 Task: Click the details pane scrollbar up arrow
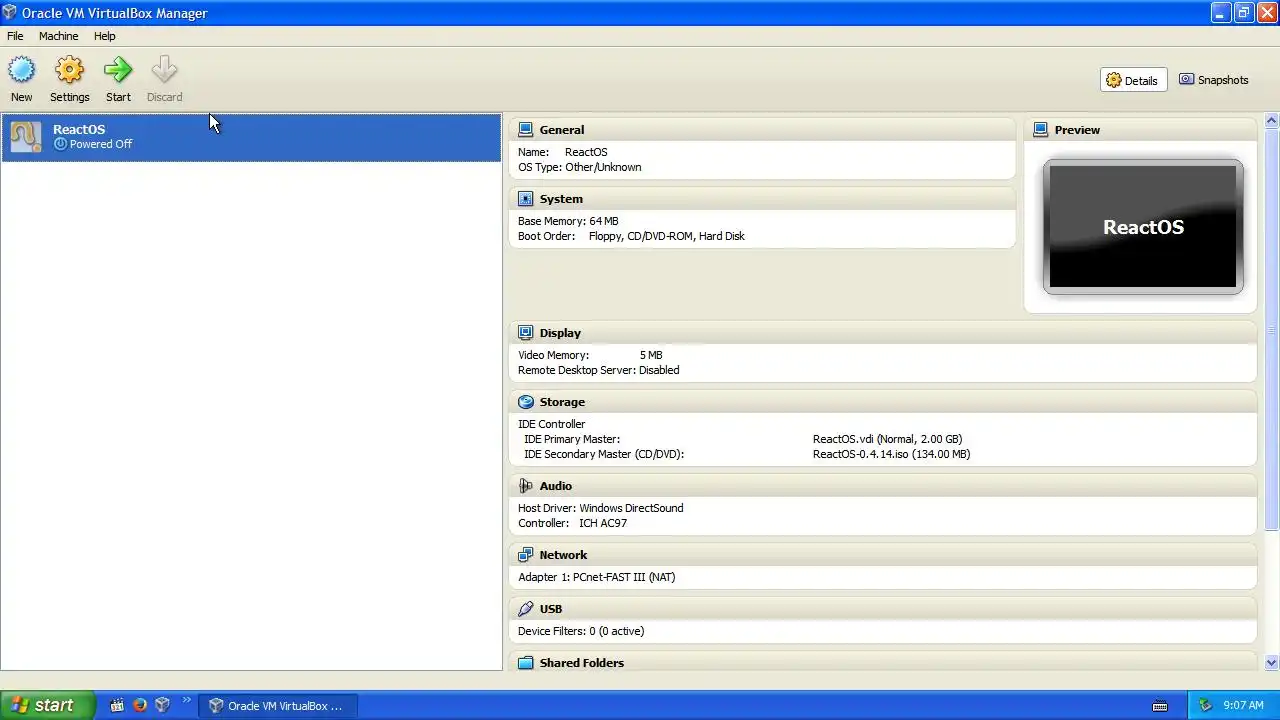point(1272,121)
